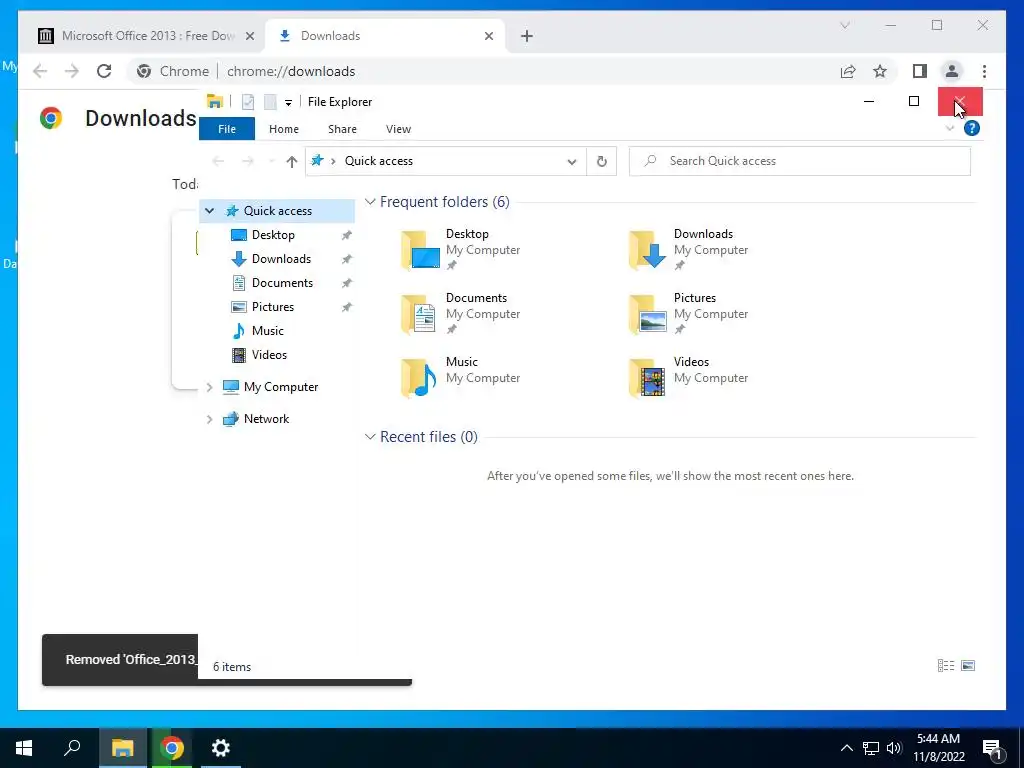Open the File ribbon tab
This screenshot has height=768, width=1024.
tap(227, 129)
